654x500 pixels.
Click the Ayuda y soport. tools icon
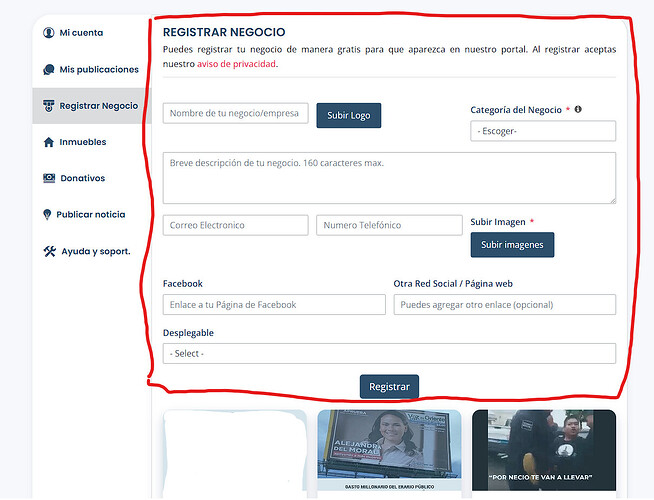pyautogui.click(x=49, y=251)
